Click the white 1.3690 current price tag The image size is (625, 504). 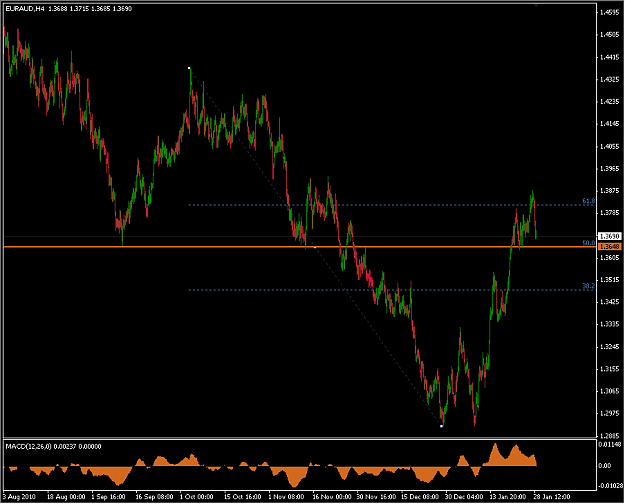coord(610,236)
